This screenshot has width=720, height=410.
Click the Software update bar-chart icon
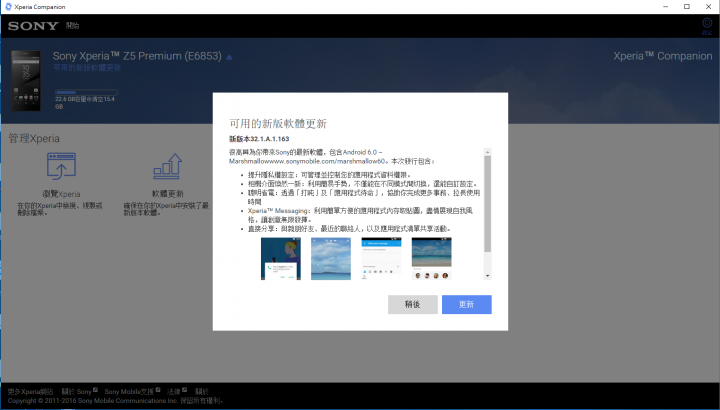(x=168, y=166)
